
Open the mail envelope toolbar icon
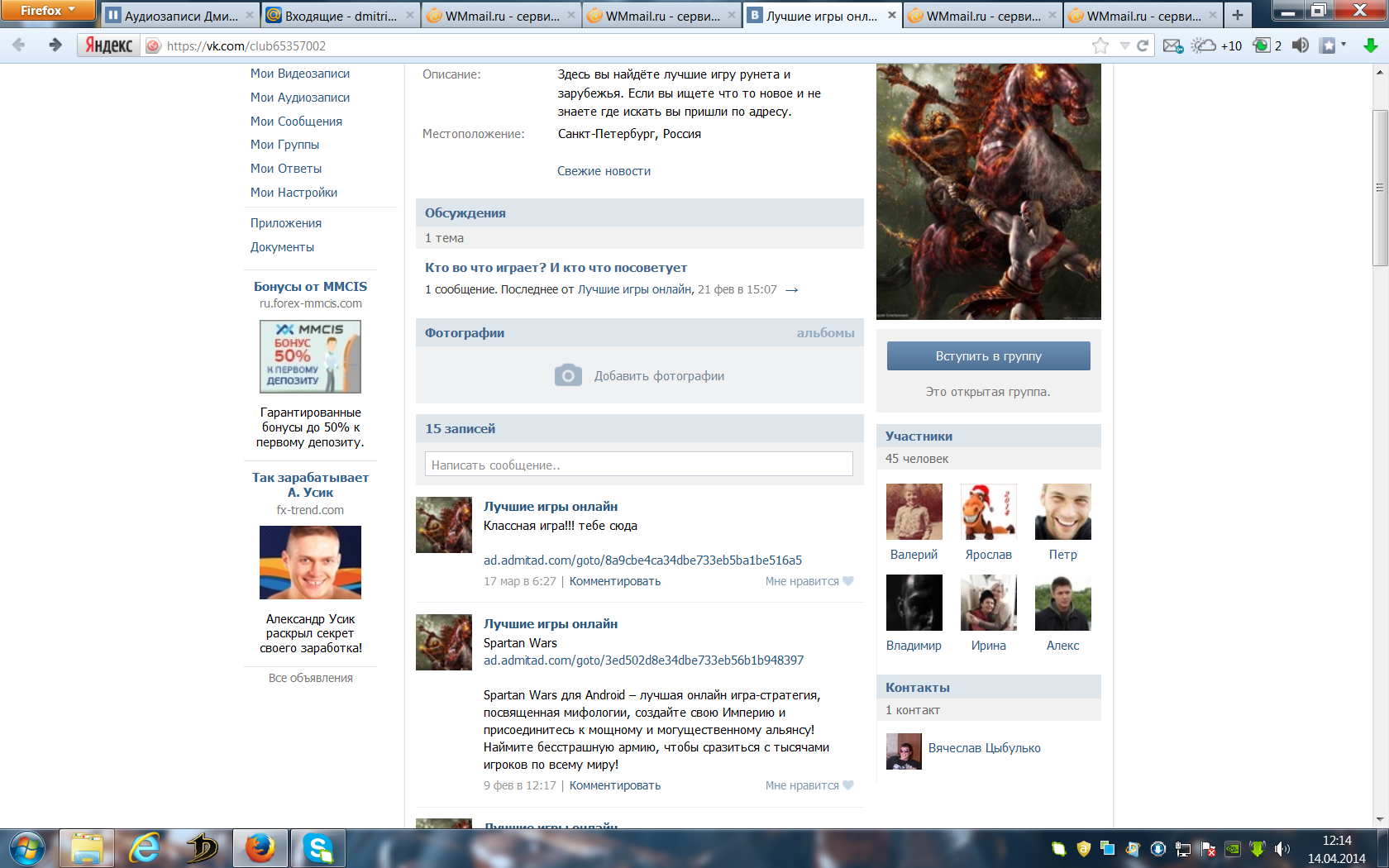point(1173,46)
